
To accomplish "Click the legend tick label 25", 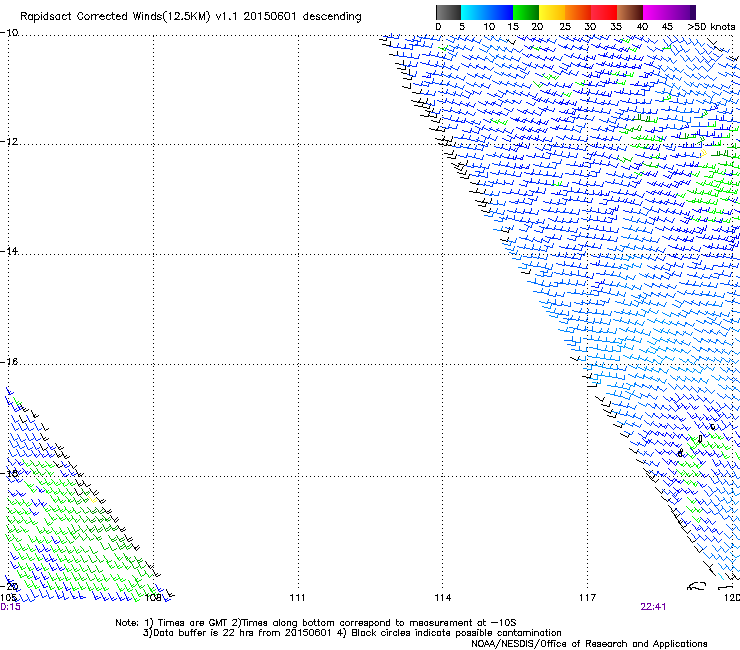I will [565, 27].
